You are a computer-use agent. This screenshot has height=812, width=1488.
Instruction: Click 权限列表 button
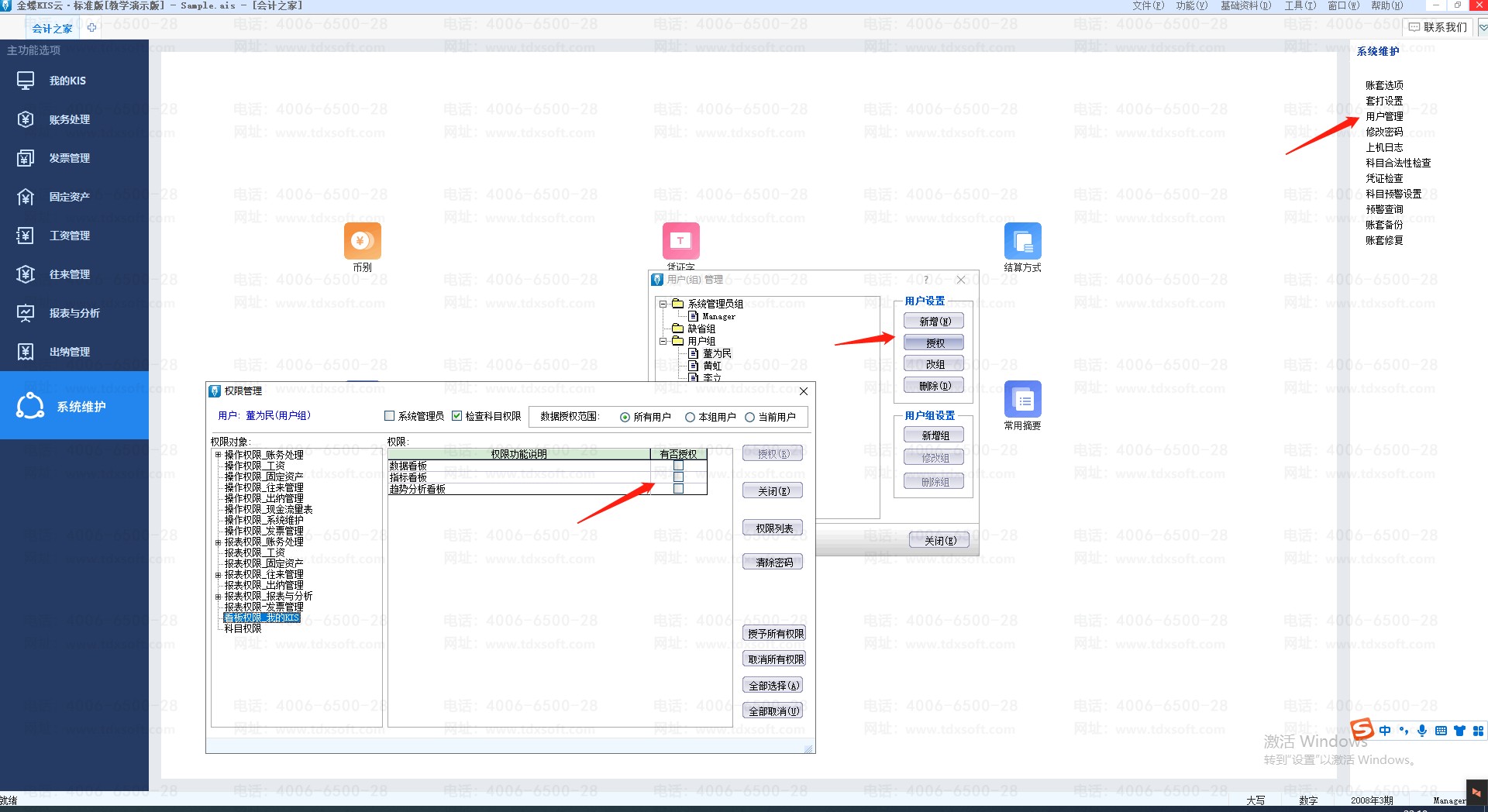pos(773,528)
